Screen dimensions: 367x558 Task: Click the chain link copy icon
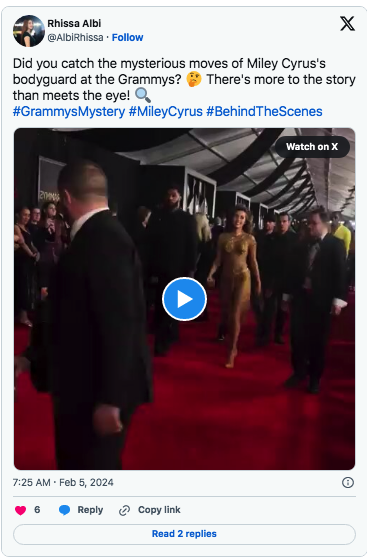point(124,510)
